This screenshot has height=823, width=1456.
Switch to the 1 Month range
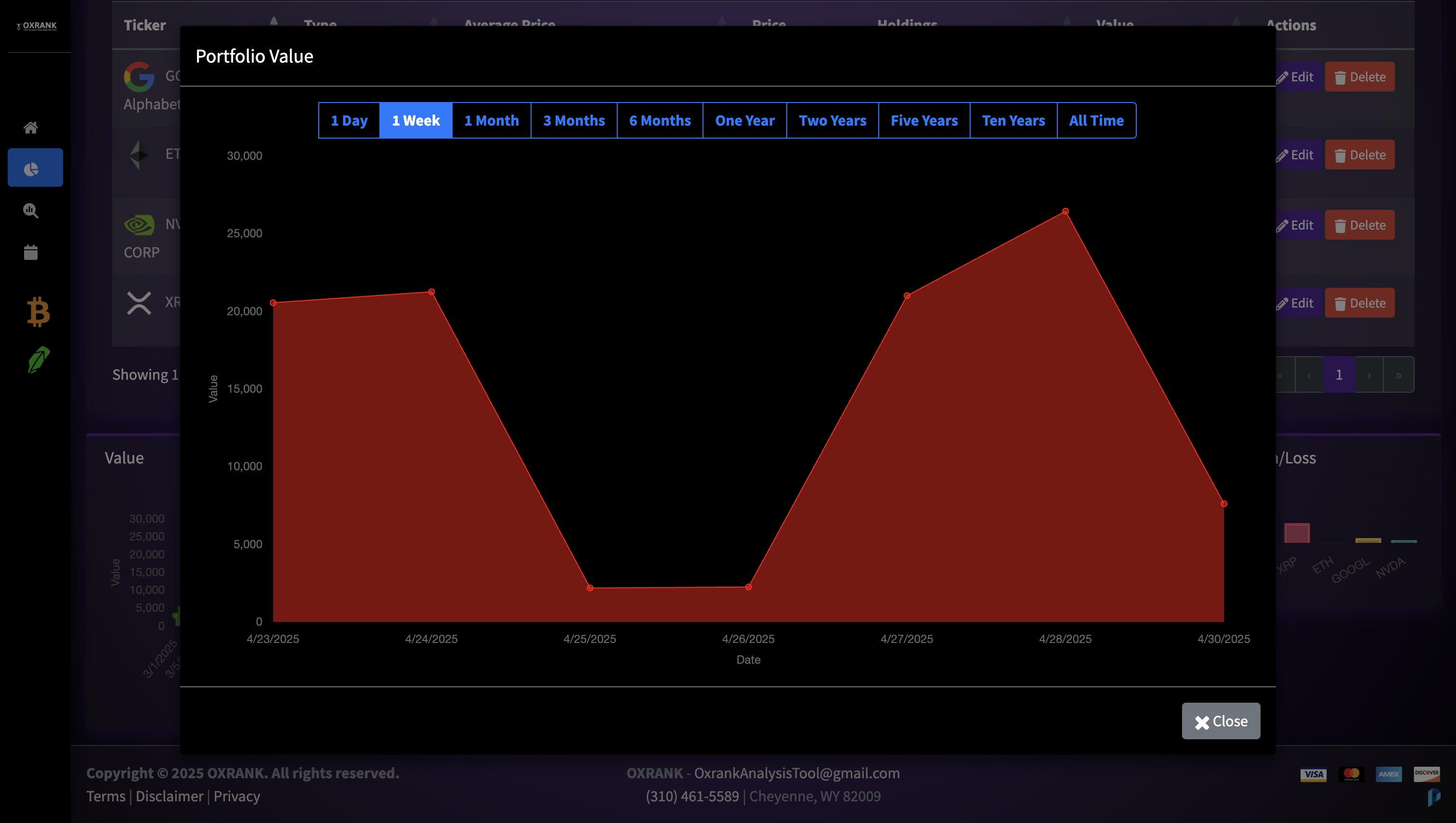point(491,120)
